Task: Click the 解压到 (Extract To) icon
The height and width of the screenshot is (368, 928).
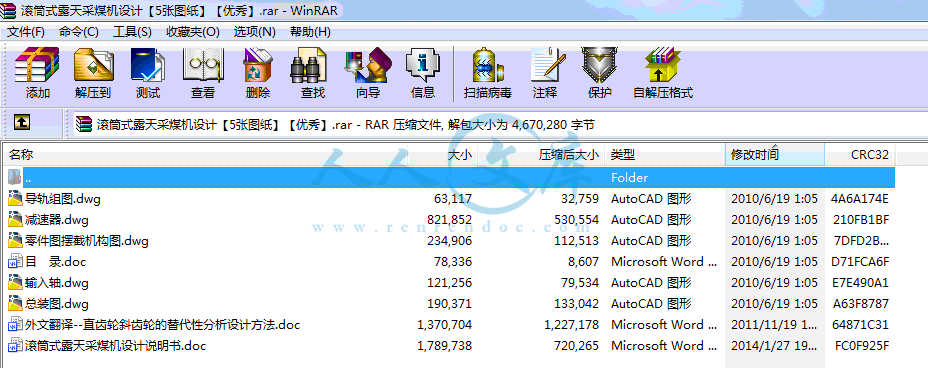Action: [x=93, y=73]
